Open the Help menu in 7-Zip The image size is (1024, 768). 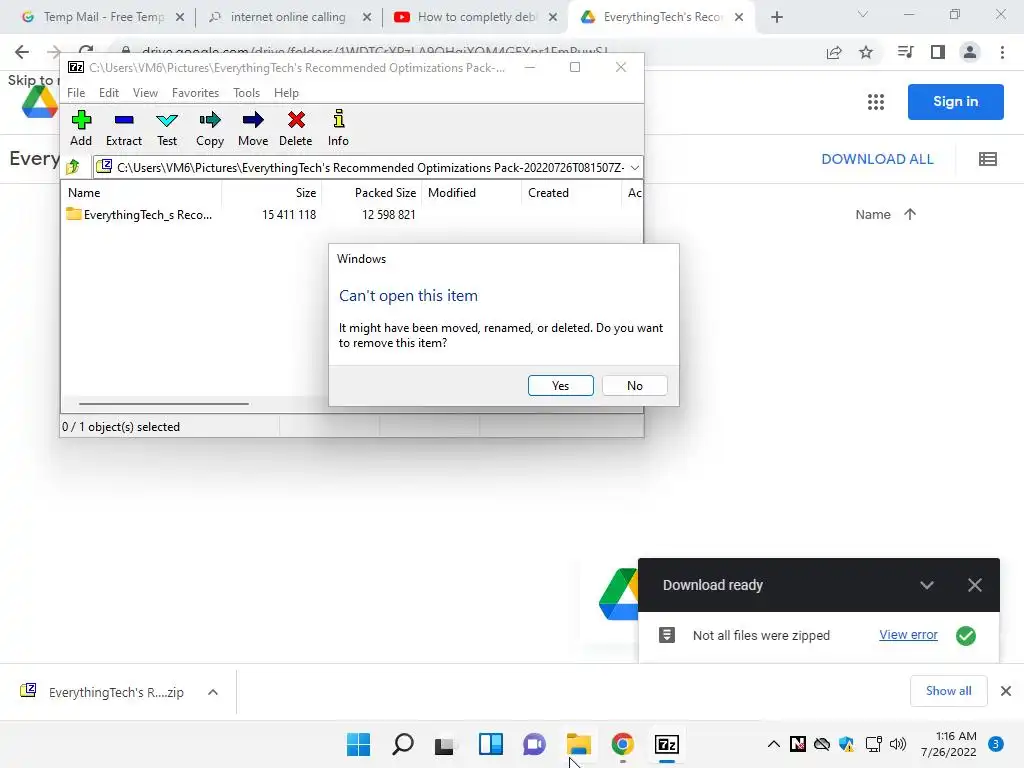coord(286,93)
